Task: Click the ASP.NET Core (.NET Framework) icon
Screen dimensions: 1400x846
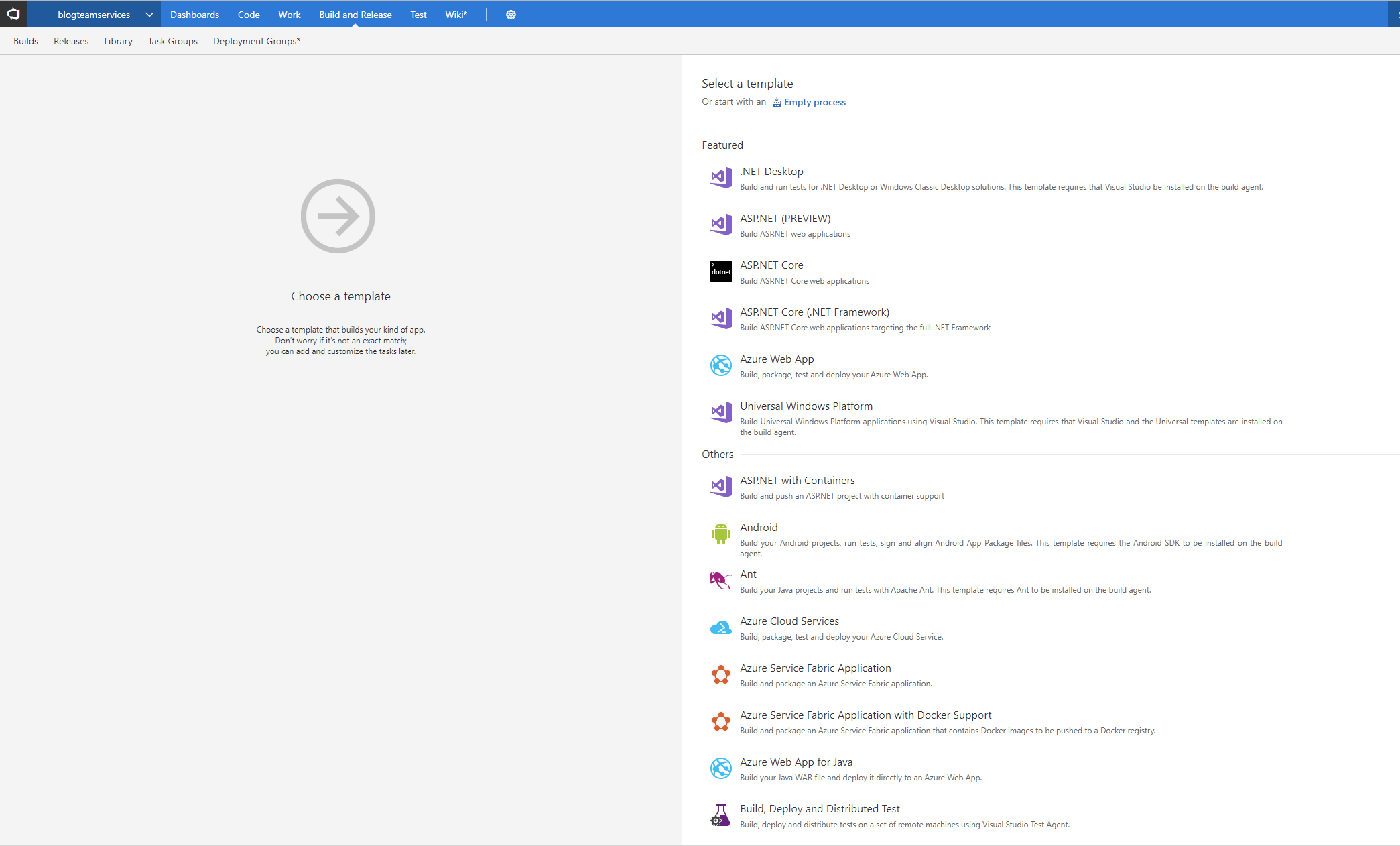Action: click(x=721, y=318)
